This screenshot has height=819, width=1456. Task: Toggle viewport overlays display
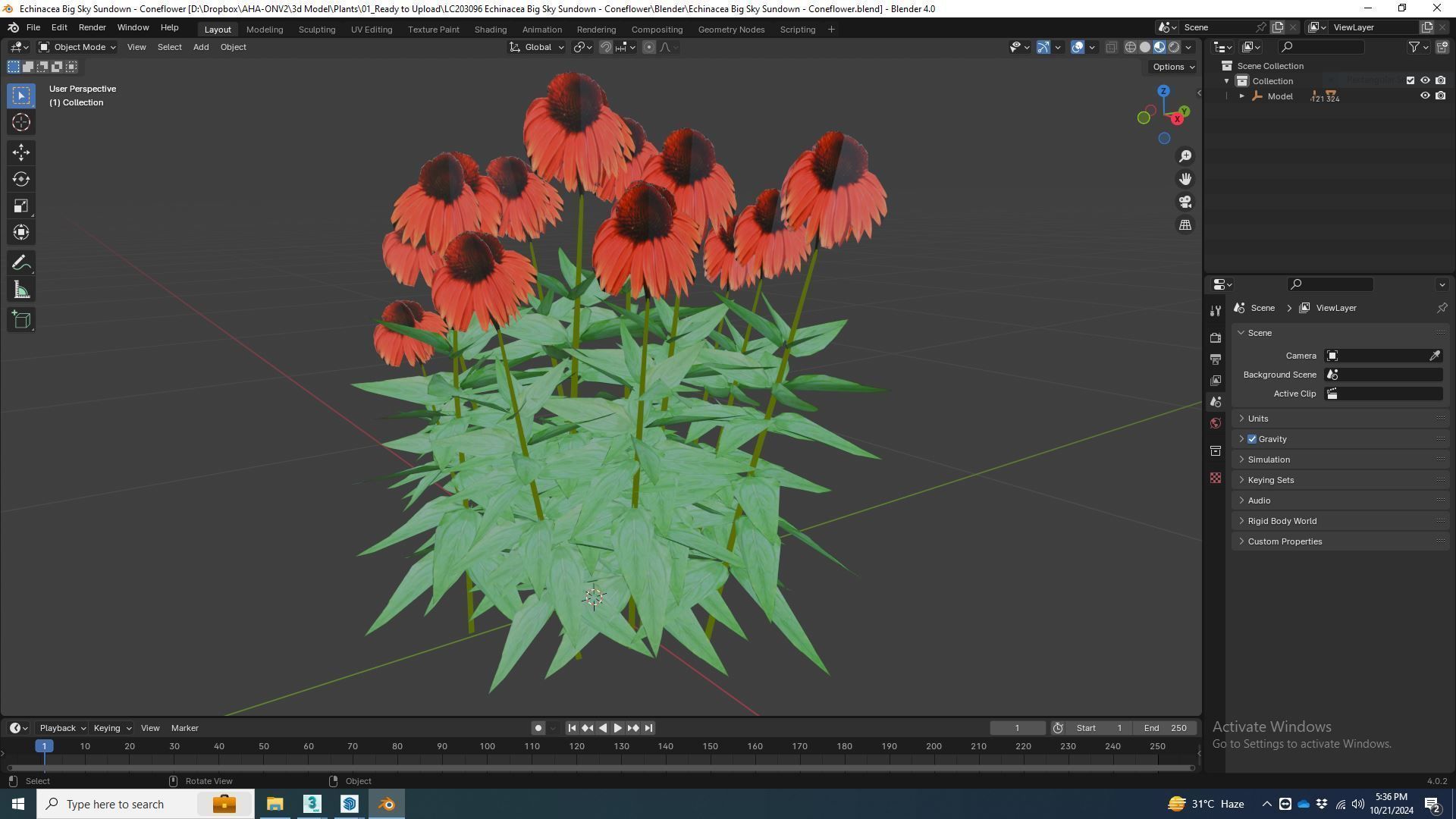point(1078,47)
